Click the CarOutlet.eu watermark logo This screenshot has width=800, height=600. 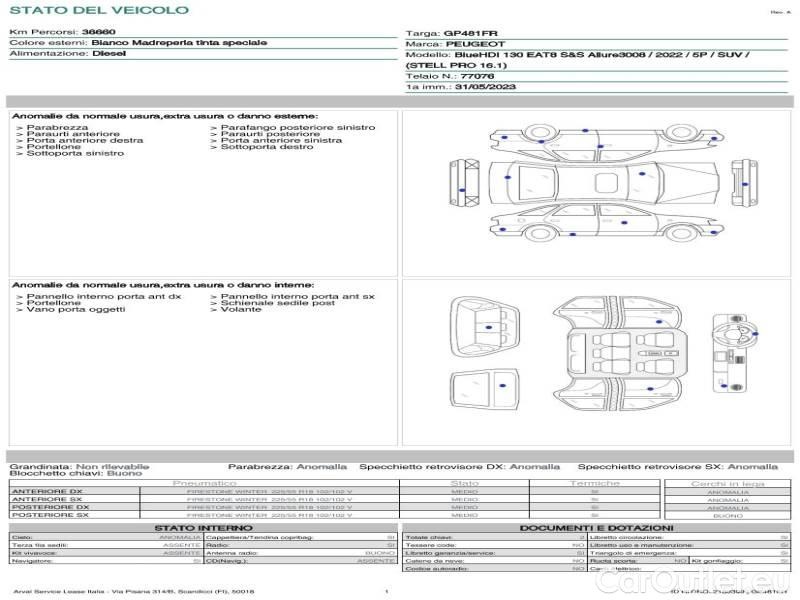[732, 583]
